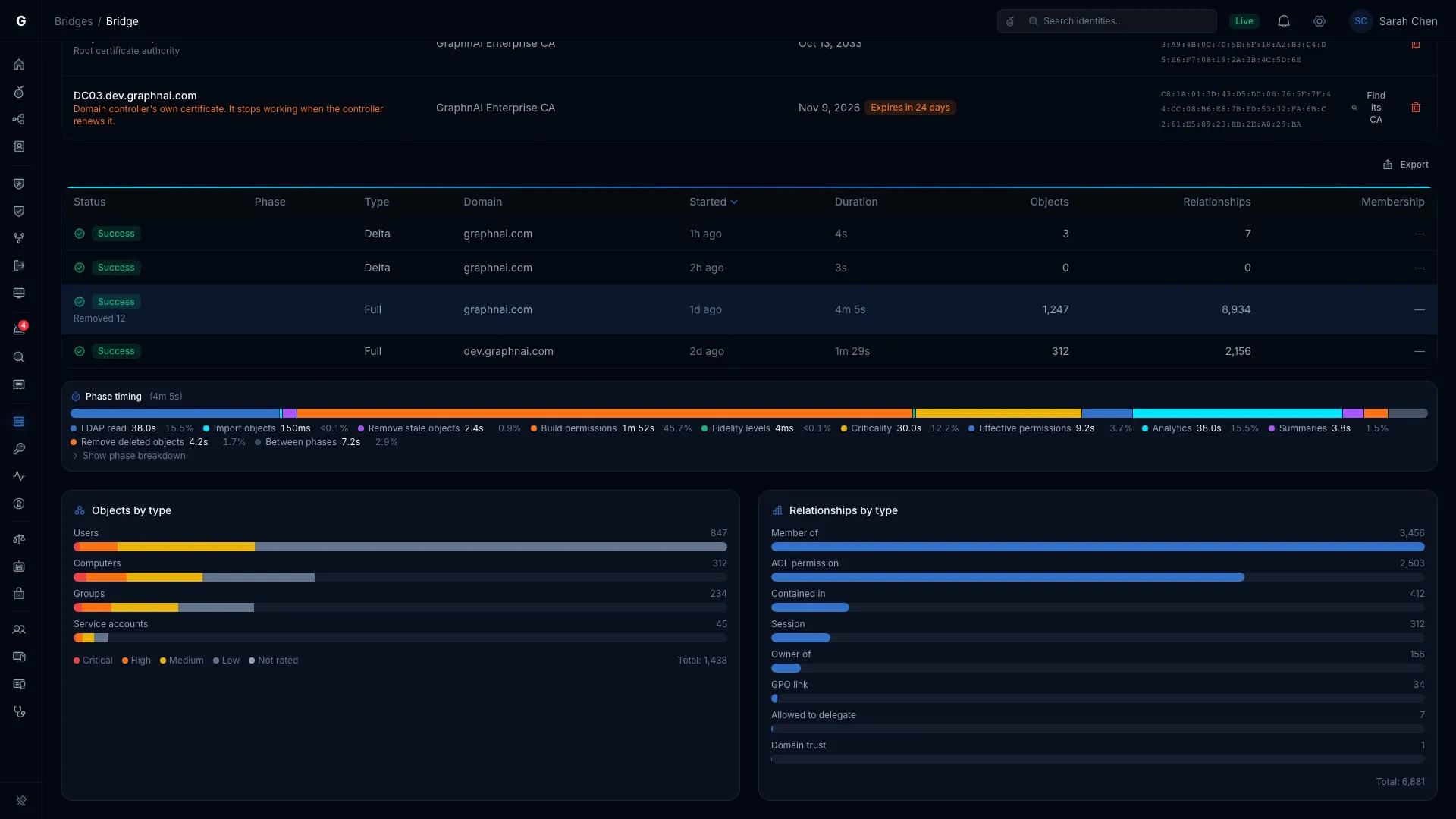Open the padlock sidebar icon
1456x819 pixels.
click(x=19, y=594)
